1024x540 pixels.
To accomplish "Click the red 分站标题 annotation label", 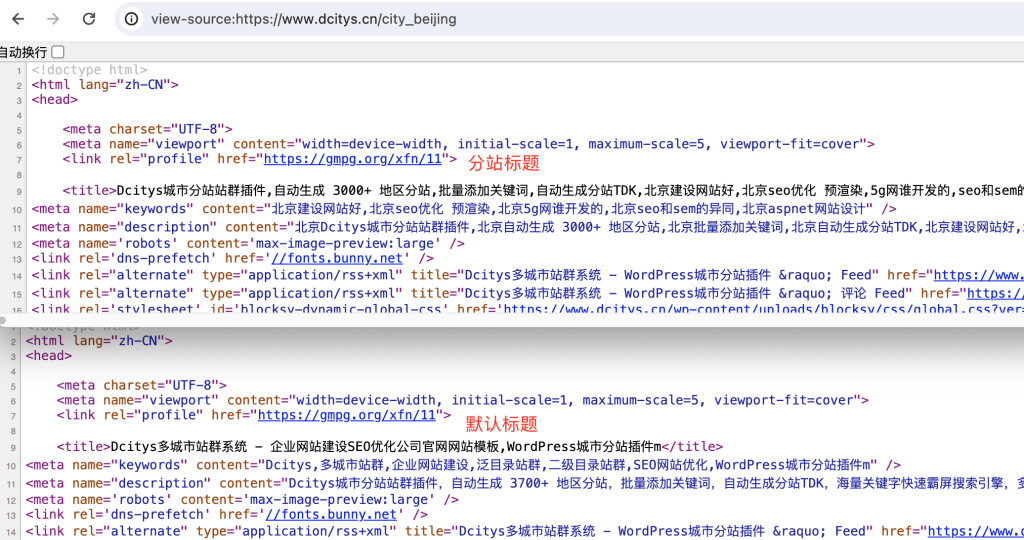I will [503, 163].
